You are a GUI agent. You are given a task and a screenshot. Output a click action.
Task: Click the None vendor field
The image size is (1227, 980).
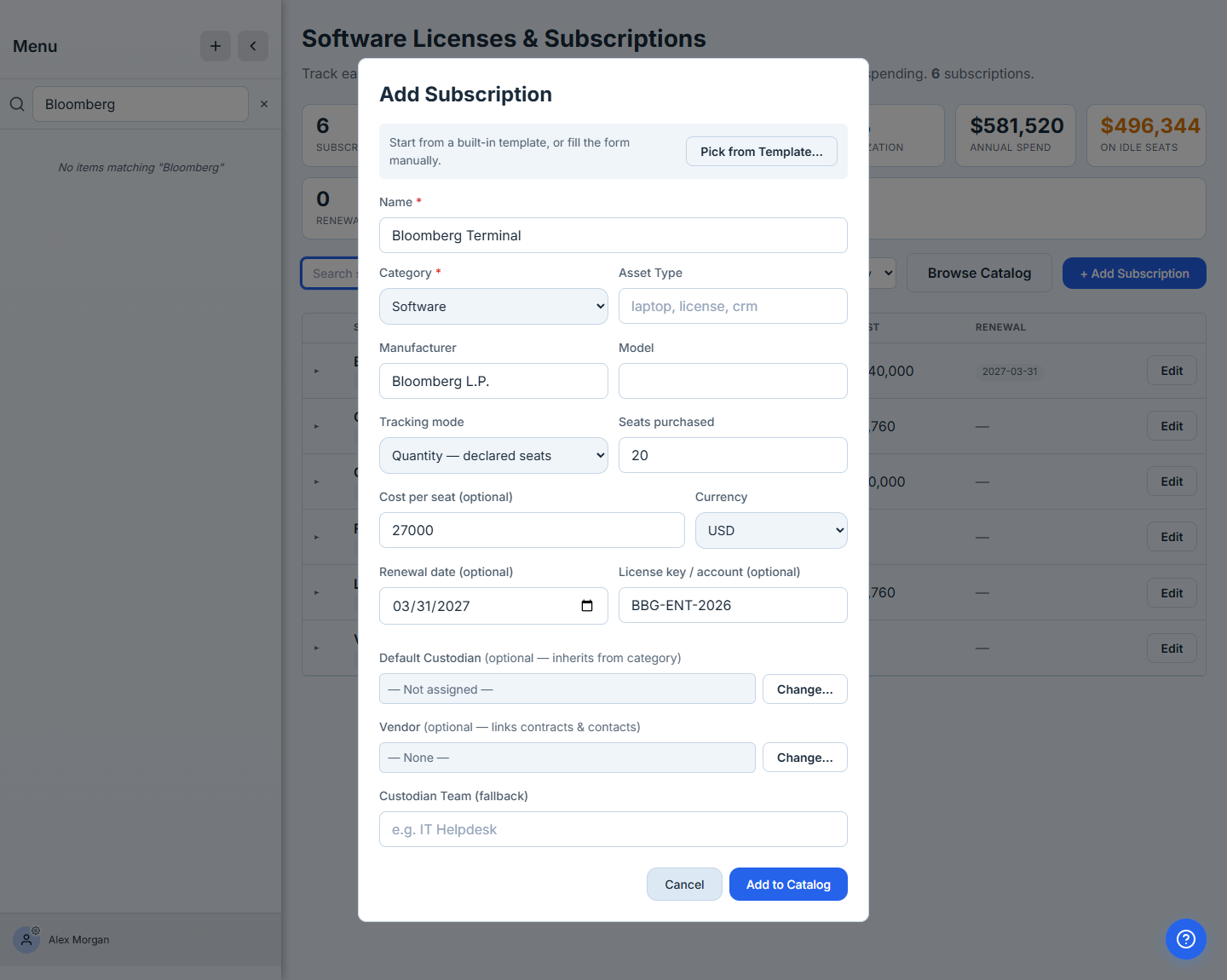pos(567,758)
